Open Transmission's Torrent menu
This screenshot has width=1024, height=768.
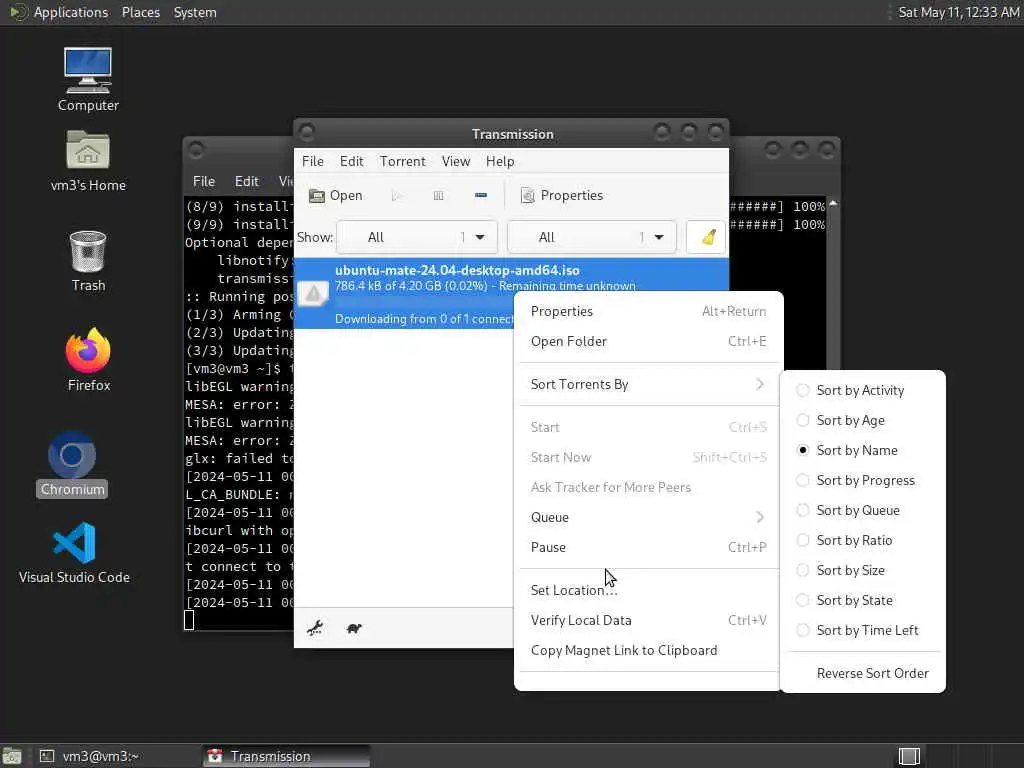pyautogui.click(x=402, y=161)
